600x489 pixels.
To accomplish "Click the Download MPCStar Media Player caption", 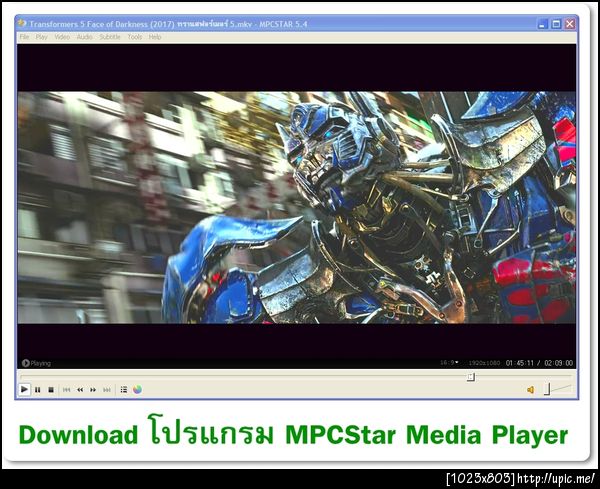I will tap(293, 430).
